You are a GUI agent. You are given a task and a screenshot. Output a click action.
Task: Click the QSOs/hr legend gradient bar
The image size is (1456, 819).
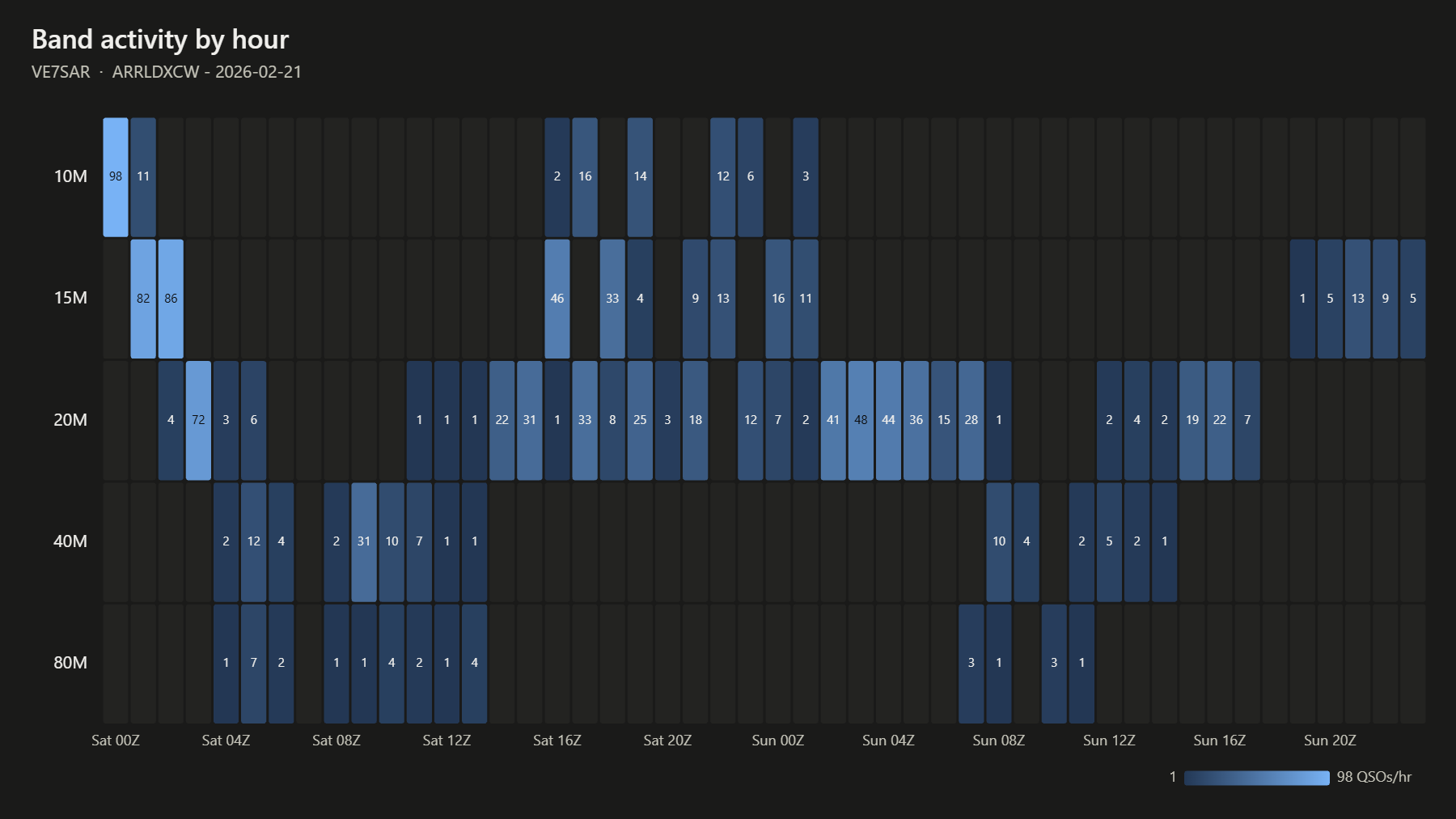point(1257,778)
